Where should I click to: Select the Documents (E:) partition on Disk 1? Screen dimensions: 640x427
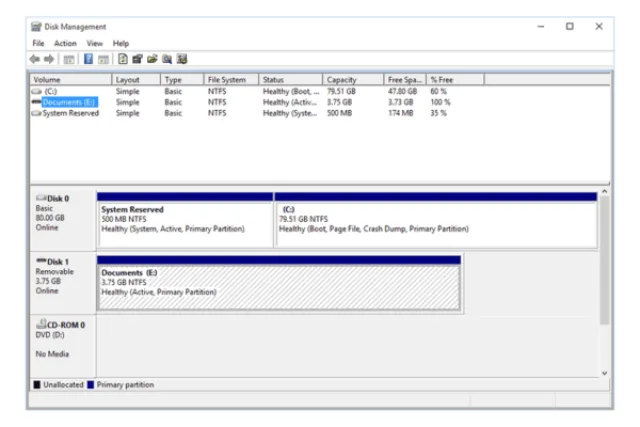pos(279,283)
